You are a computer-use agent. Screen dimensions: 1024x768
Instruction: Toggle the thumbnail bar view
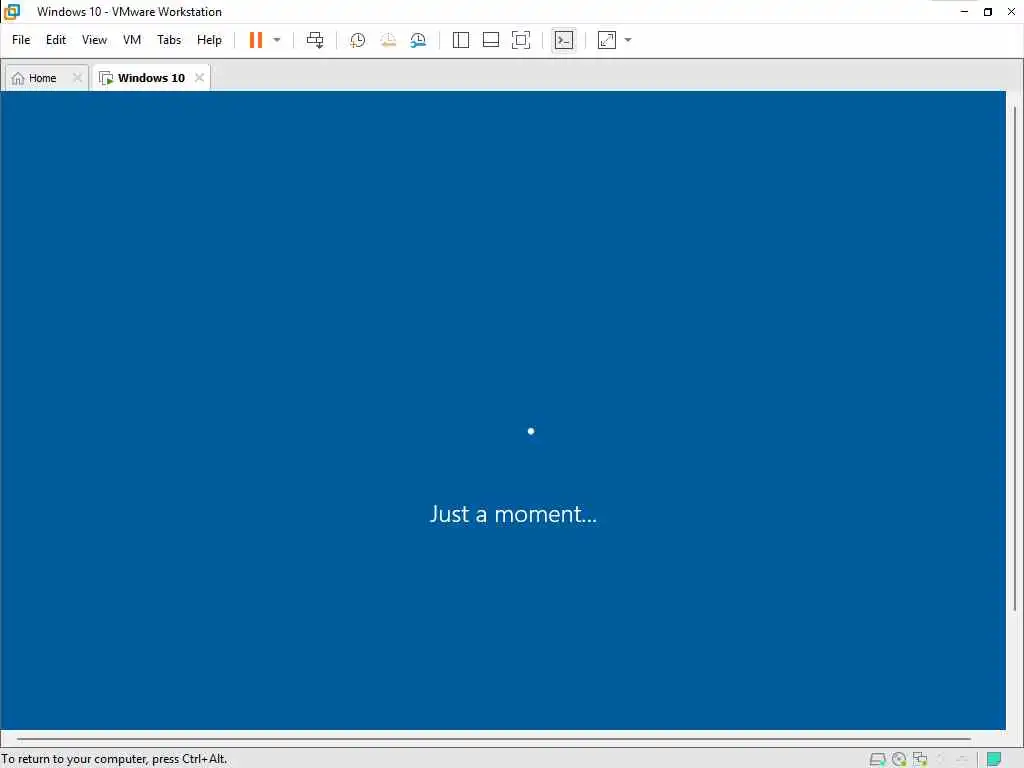point(490,40)
